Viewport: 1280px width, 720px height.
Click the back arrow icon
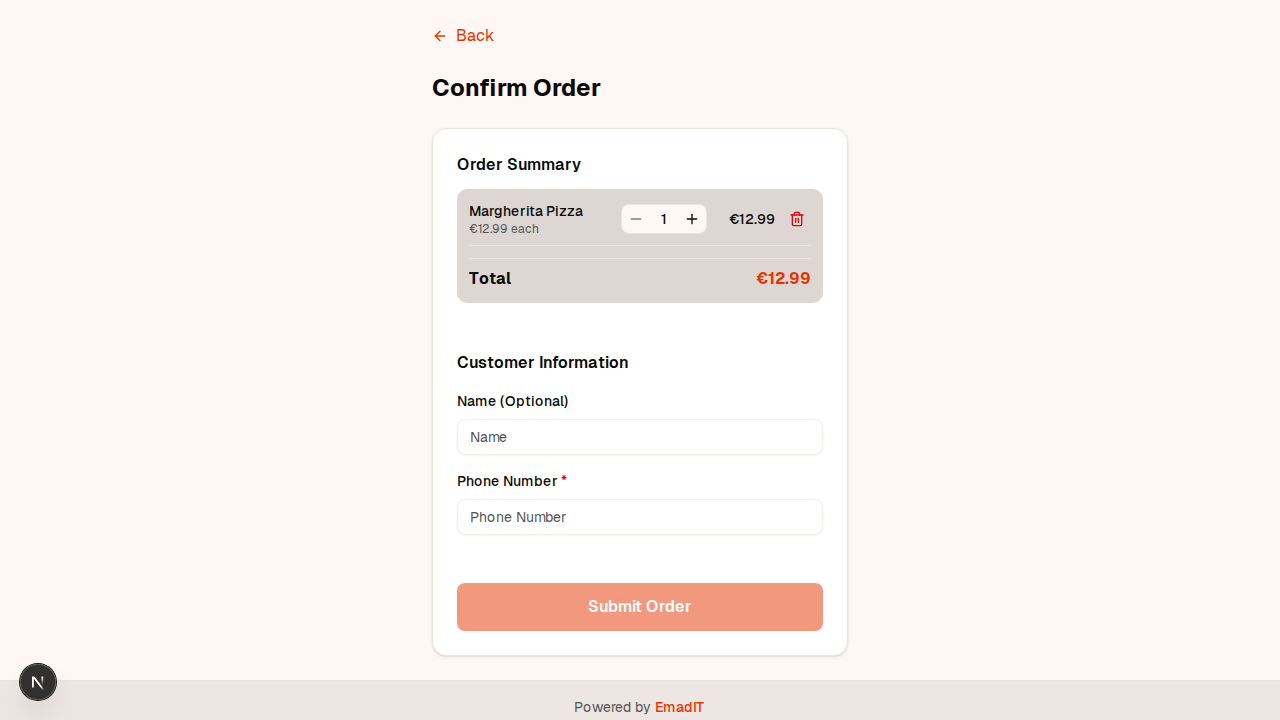(x=440, y=36)
